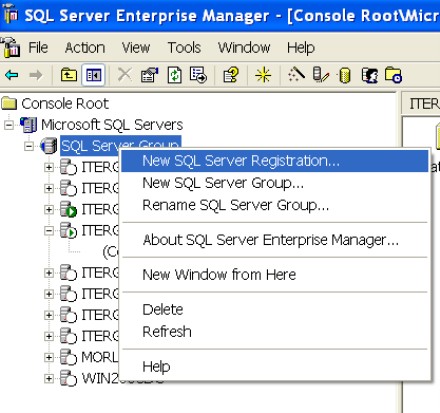Click the New Database cylinder icon
The height and width of the screenshot is (413, 440).
(345, 75)
